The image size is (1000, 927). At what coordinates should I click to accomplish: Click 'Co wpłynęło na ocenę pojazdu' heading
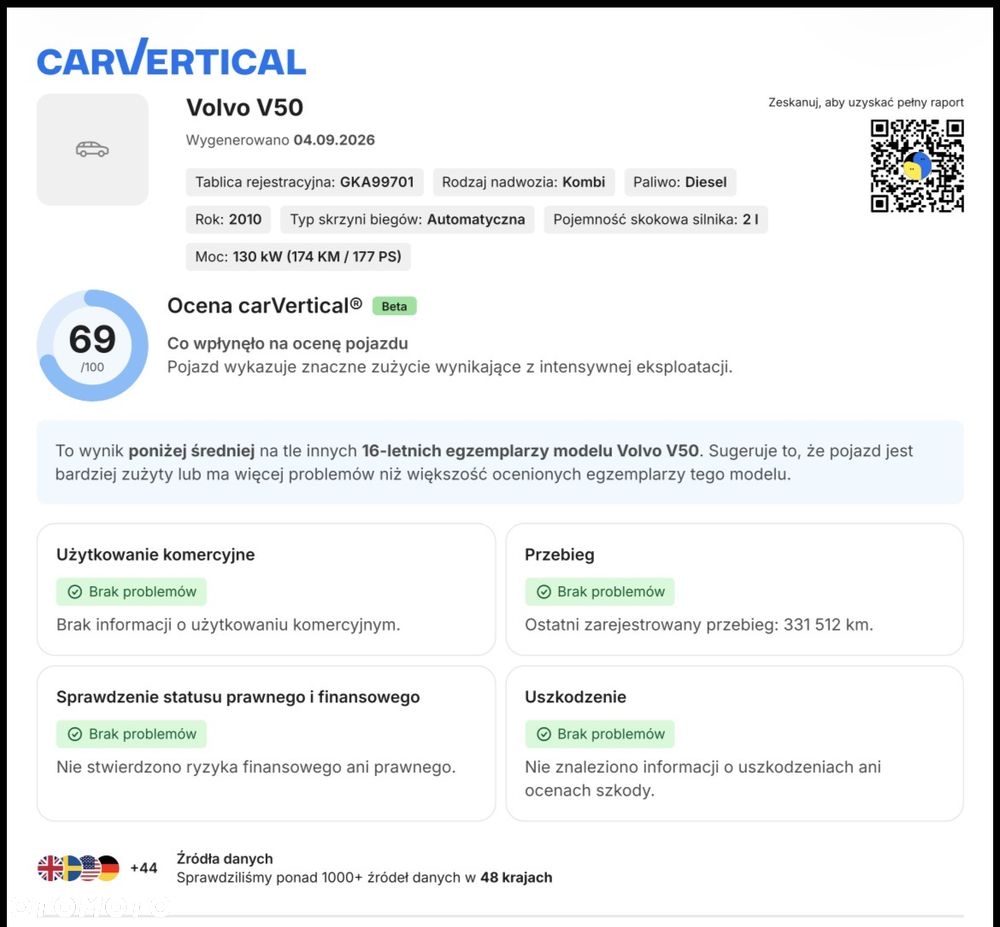(x=288, y=344)
